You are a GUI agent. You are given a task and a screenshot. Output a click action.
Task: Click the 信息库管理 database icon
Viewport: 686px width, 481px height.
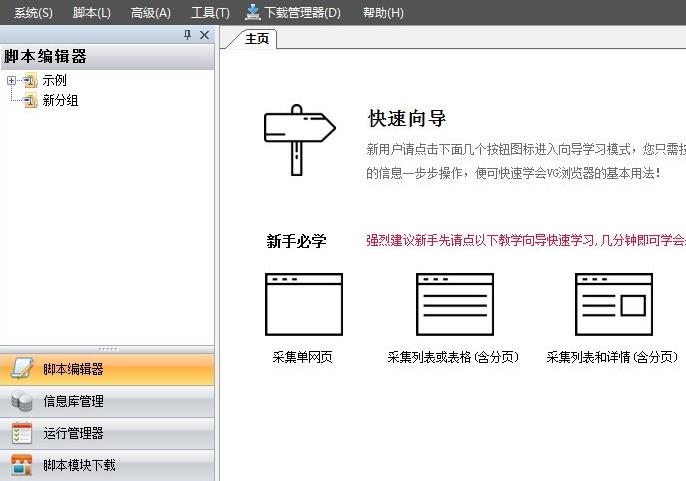point(21,402)
